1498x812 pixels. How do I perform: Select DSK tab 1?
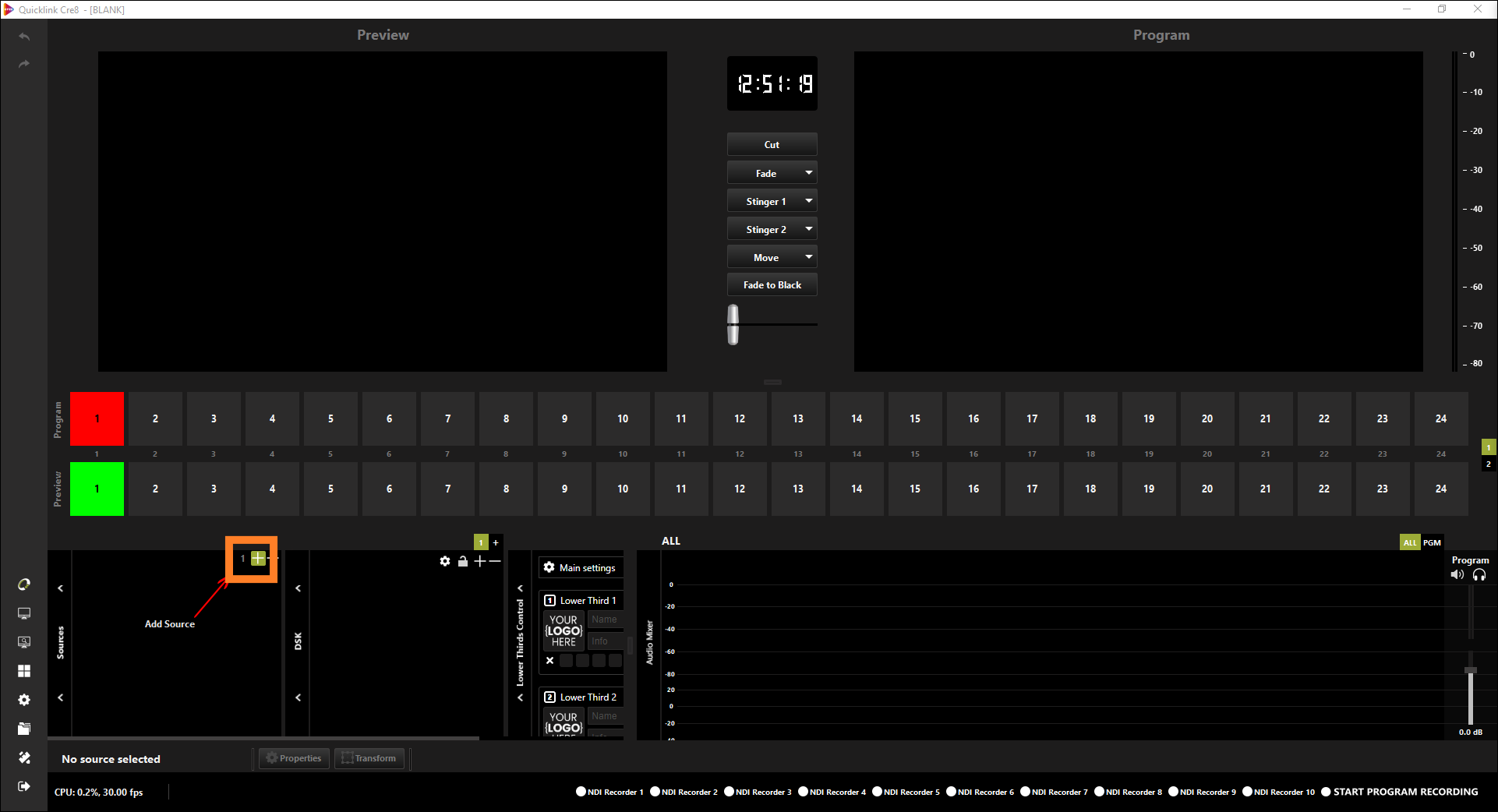point(481,542)
